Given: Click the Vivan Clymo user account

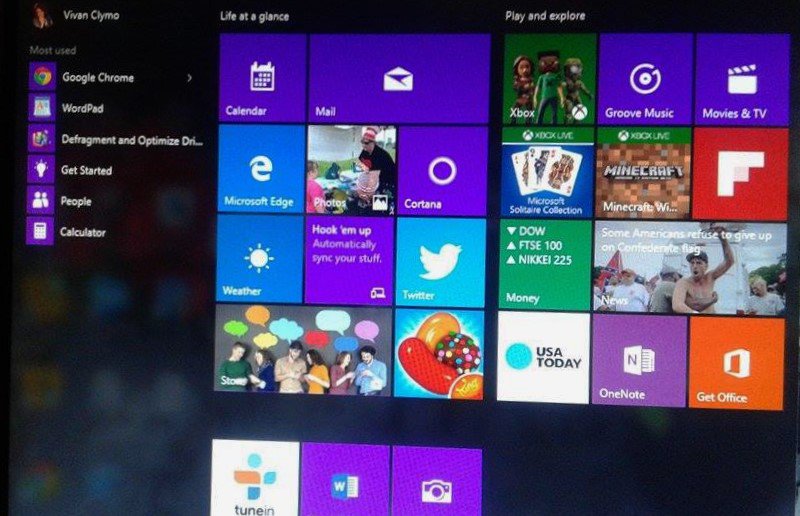Looking at the screenshot, I should point(77,15).
